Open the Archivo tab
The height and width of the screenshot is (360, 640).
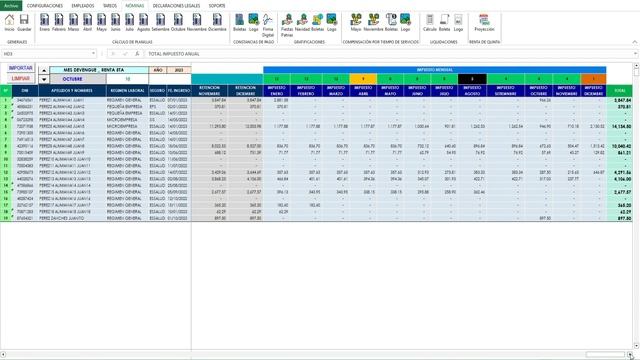pos(11,6)
